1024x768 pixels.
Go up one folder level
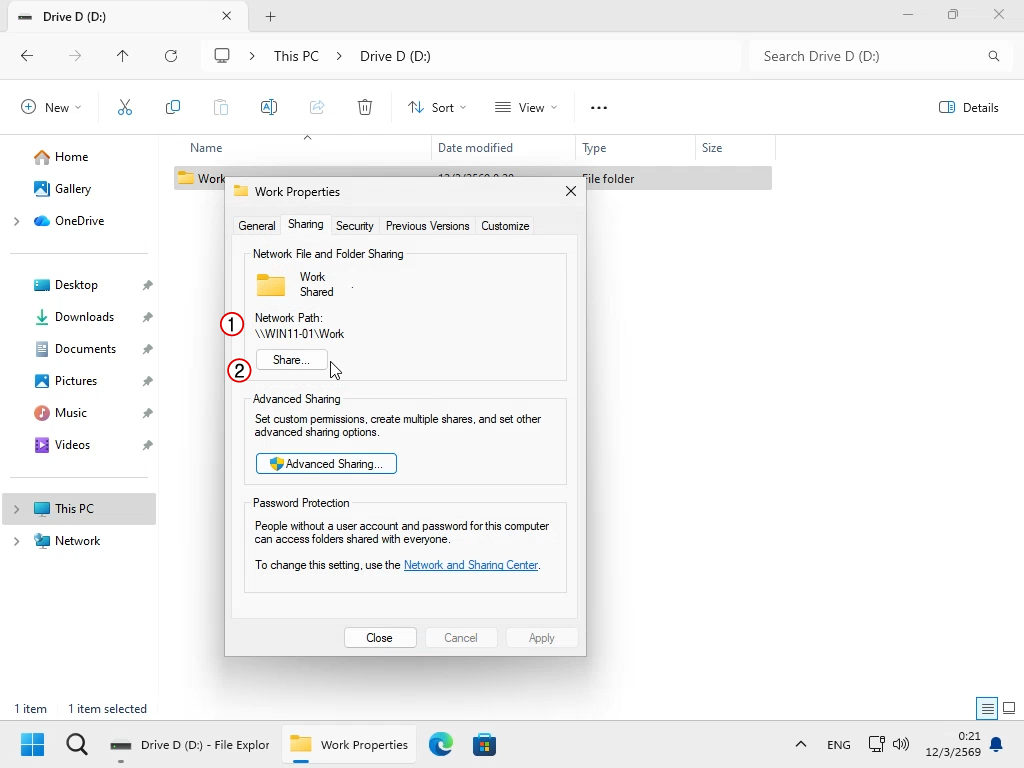coord(123,56)
